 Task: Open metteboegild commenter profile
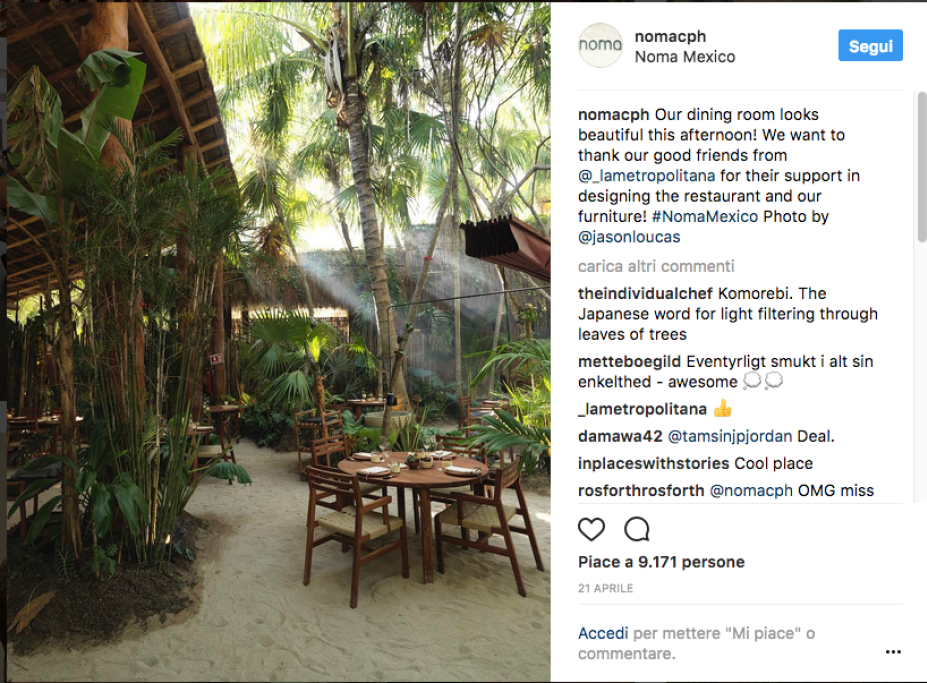coord(626,361)
